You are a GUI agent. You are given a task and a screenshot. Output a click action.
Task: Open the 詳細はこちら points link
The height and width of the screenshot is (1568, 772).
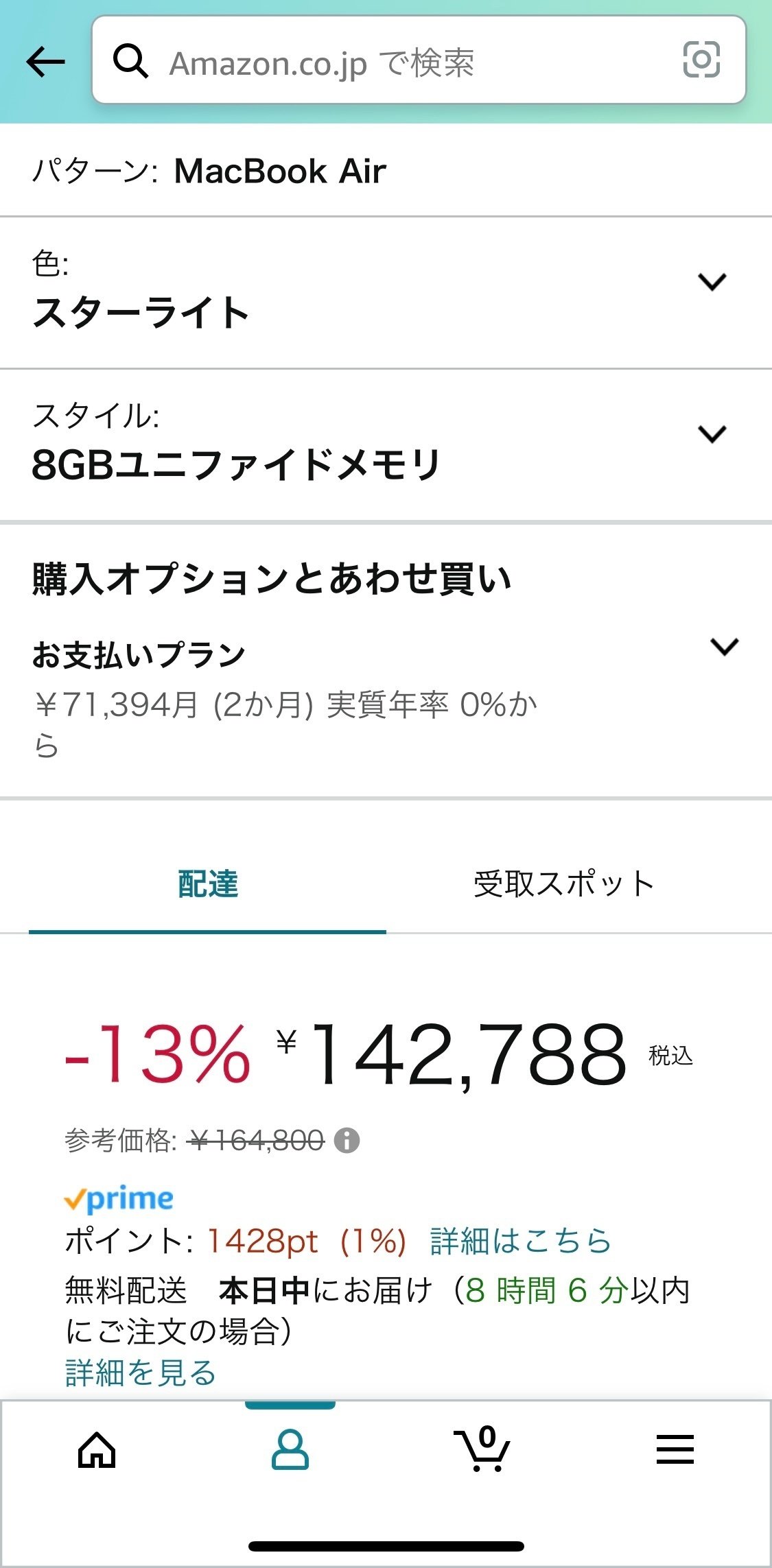point(520,1241)
